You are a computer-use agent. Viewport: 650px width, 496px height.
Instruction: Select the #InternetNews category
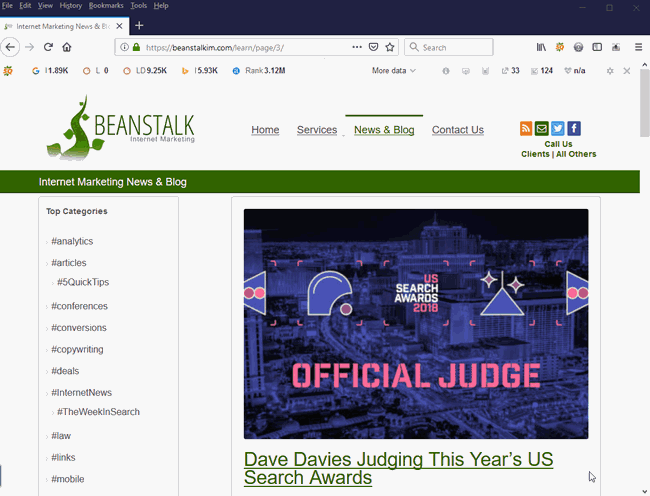pos(81,392)
